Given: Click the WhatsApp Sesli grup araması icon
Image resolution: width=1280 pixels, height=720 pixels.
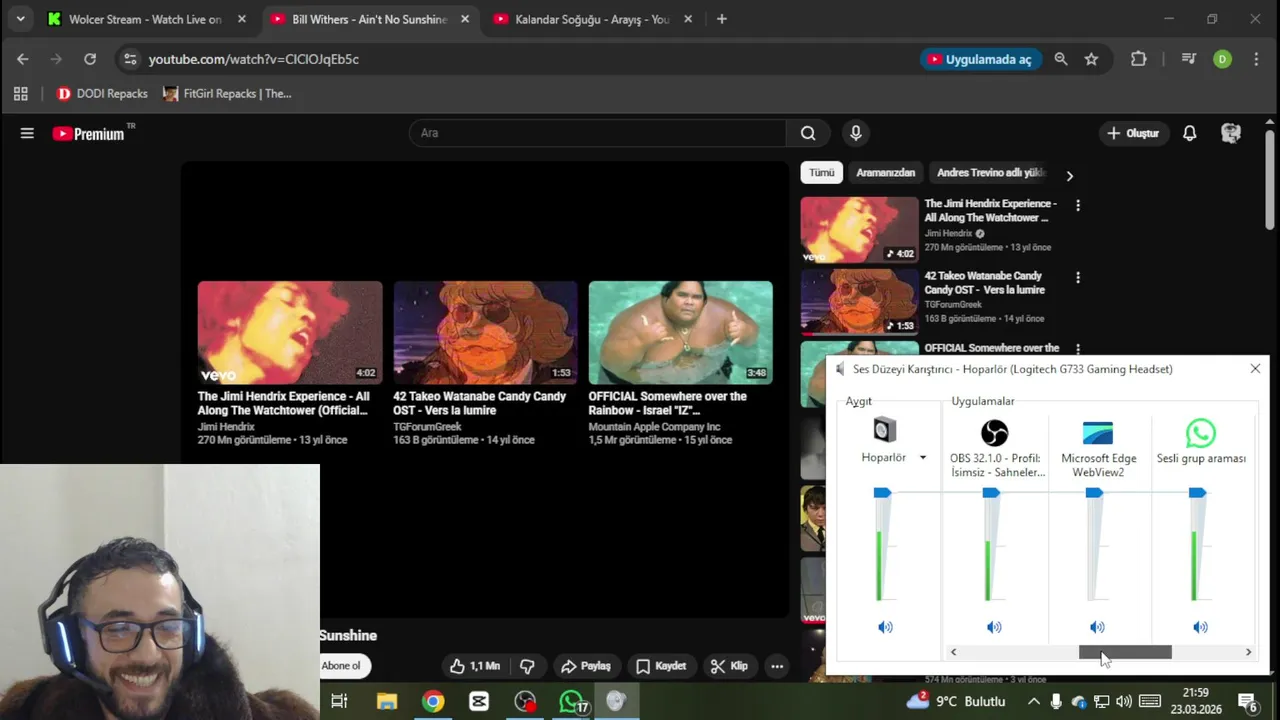Looking at the screenshot, I should [x=1200, y=432].
